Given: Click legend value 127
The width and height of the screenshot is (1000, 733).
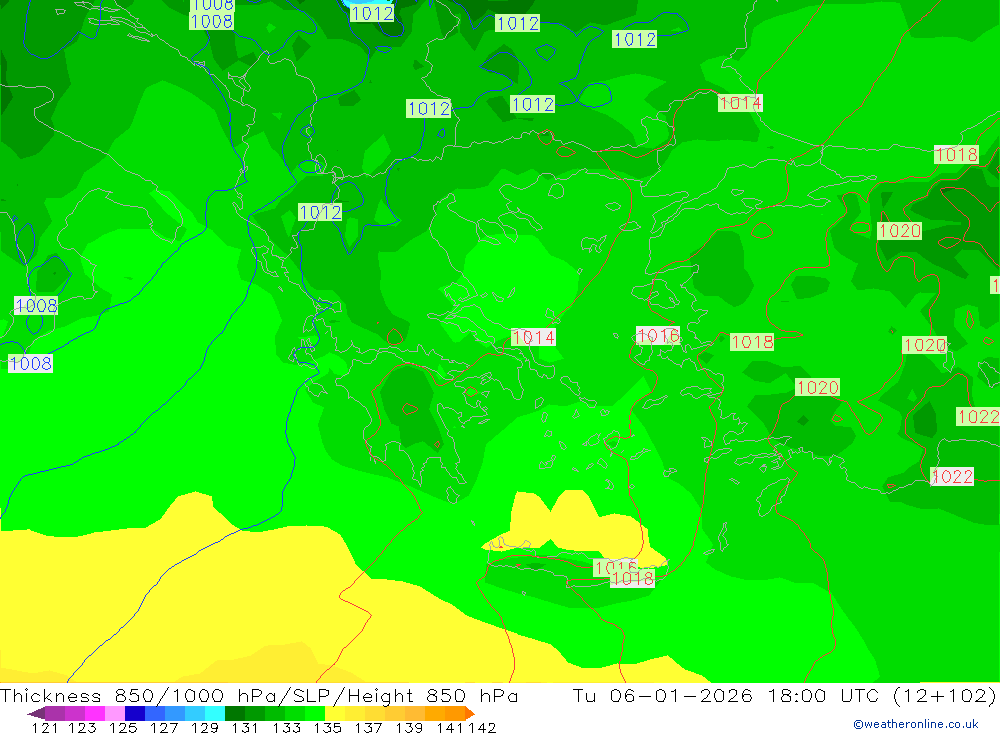Looking at the screenshot, I should [x=164, y=727].
